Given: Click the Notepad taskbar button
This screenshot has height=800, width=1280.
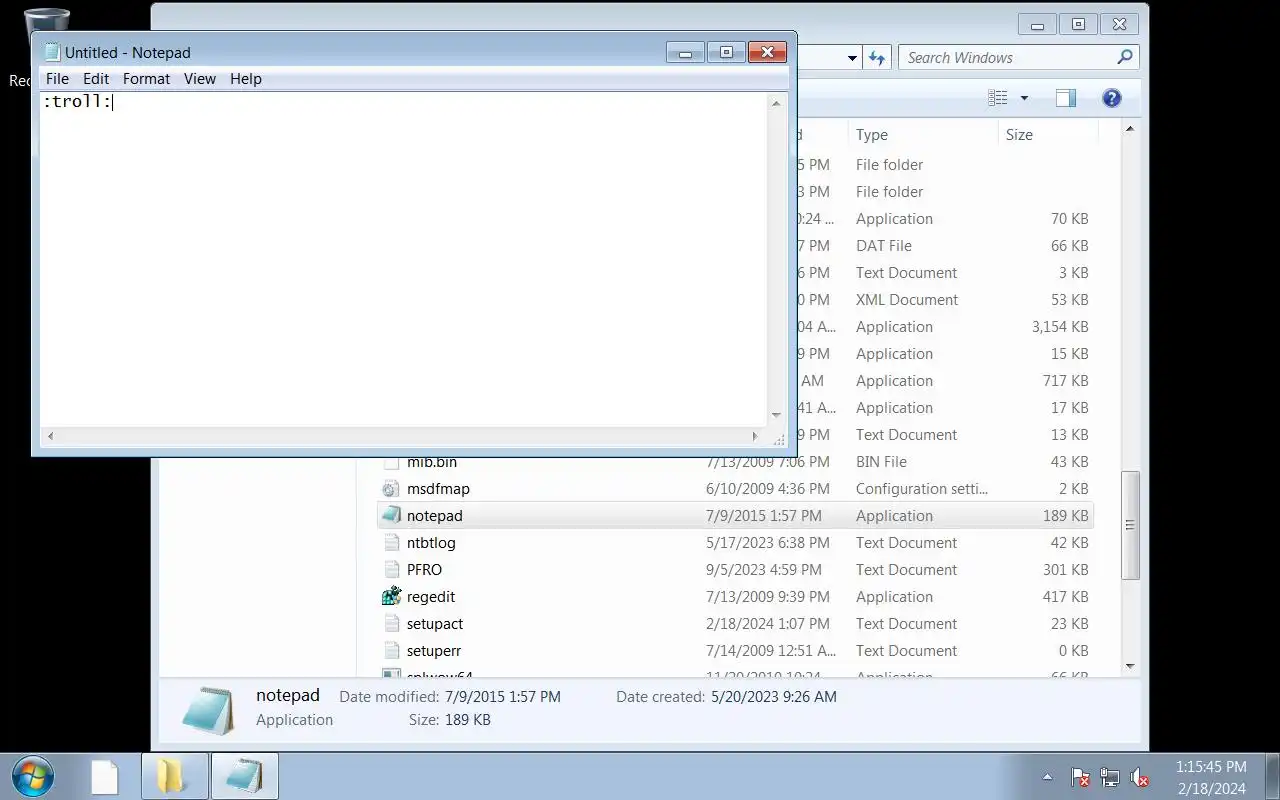Looking at the screenshot, I should click(x=245, y=777).
